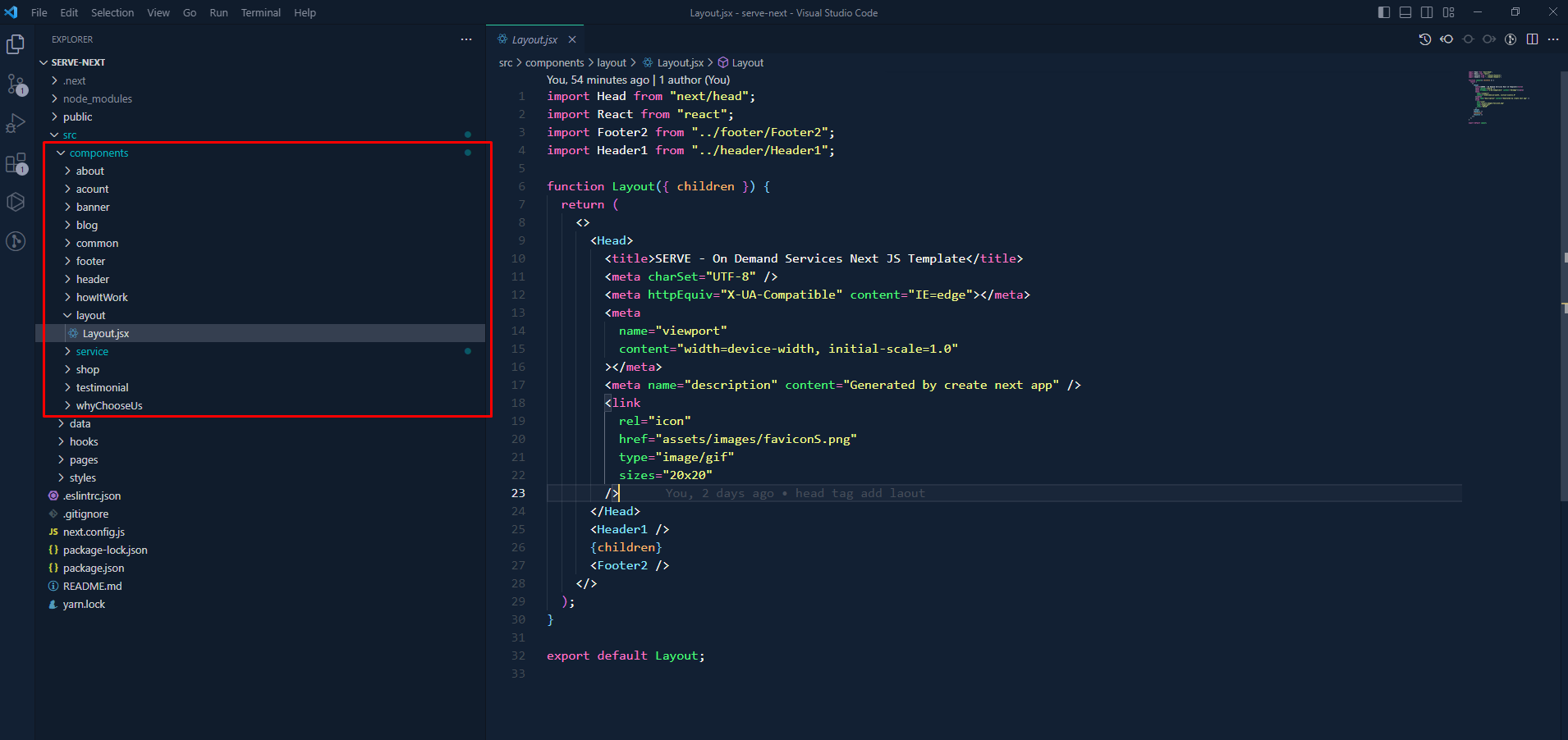The width and height of the screenshot is (1568, 740).
Task: Click the editor minimap preview
Action: (1499, 97)
